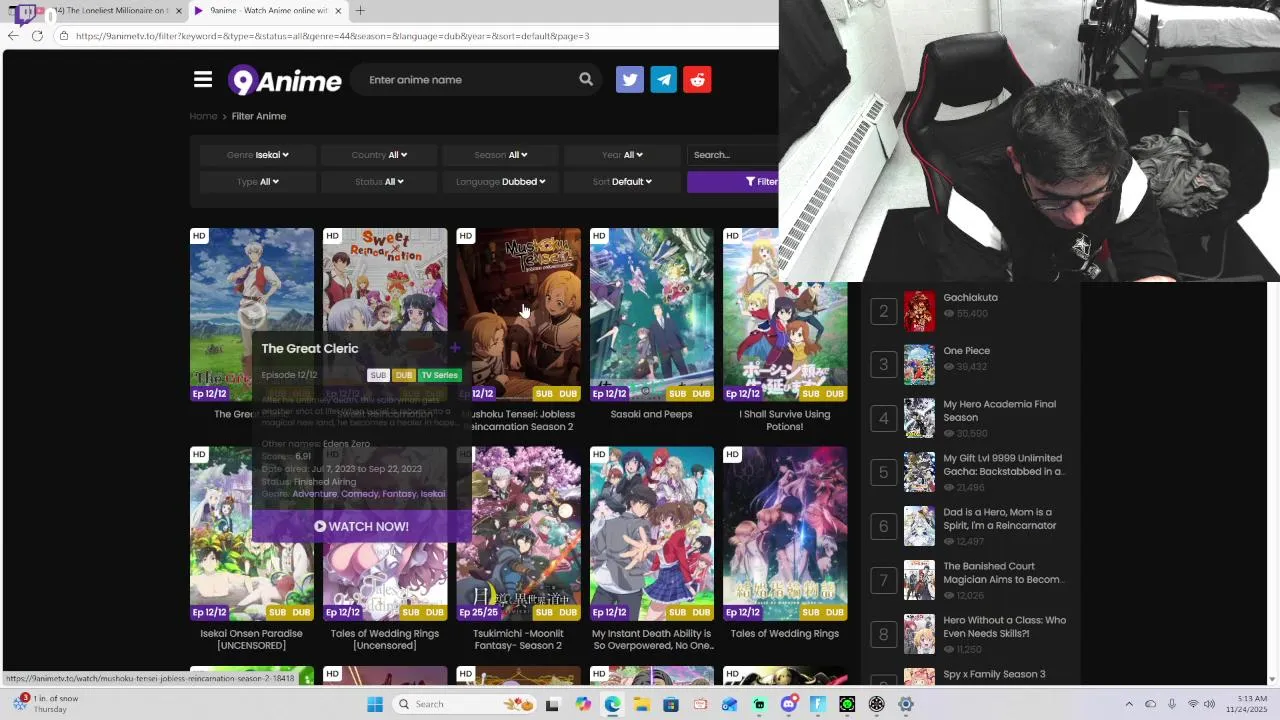This screenshot has height=720, width=1280.
Task: Close the 9anime browser tab
Action: coord(338,10)
